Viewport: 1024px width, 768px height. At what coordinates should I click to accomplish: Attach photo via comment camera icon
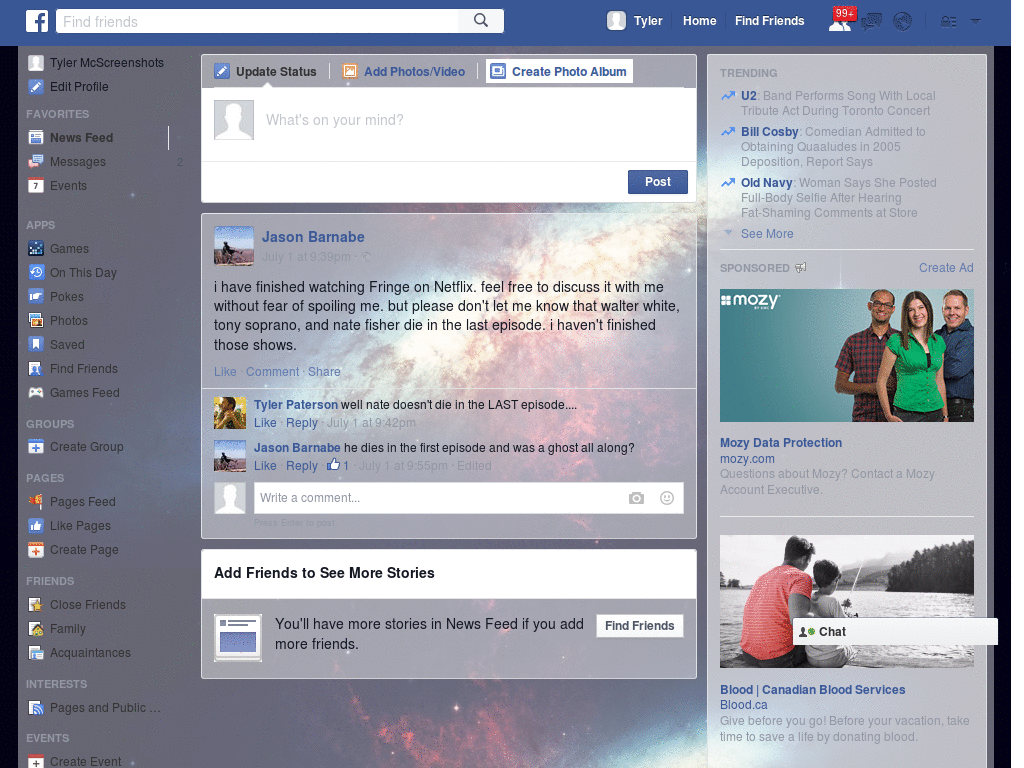(x=636, y=498)
